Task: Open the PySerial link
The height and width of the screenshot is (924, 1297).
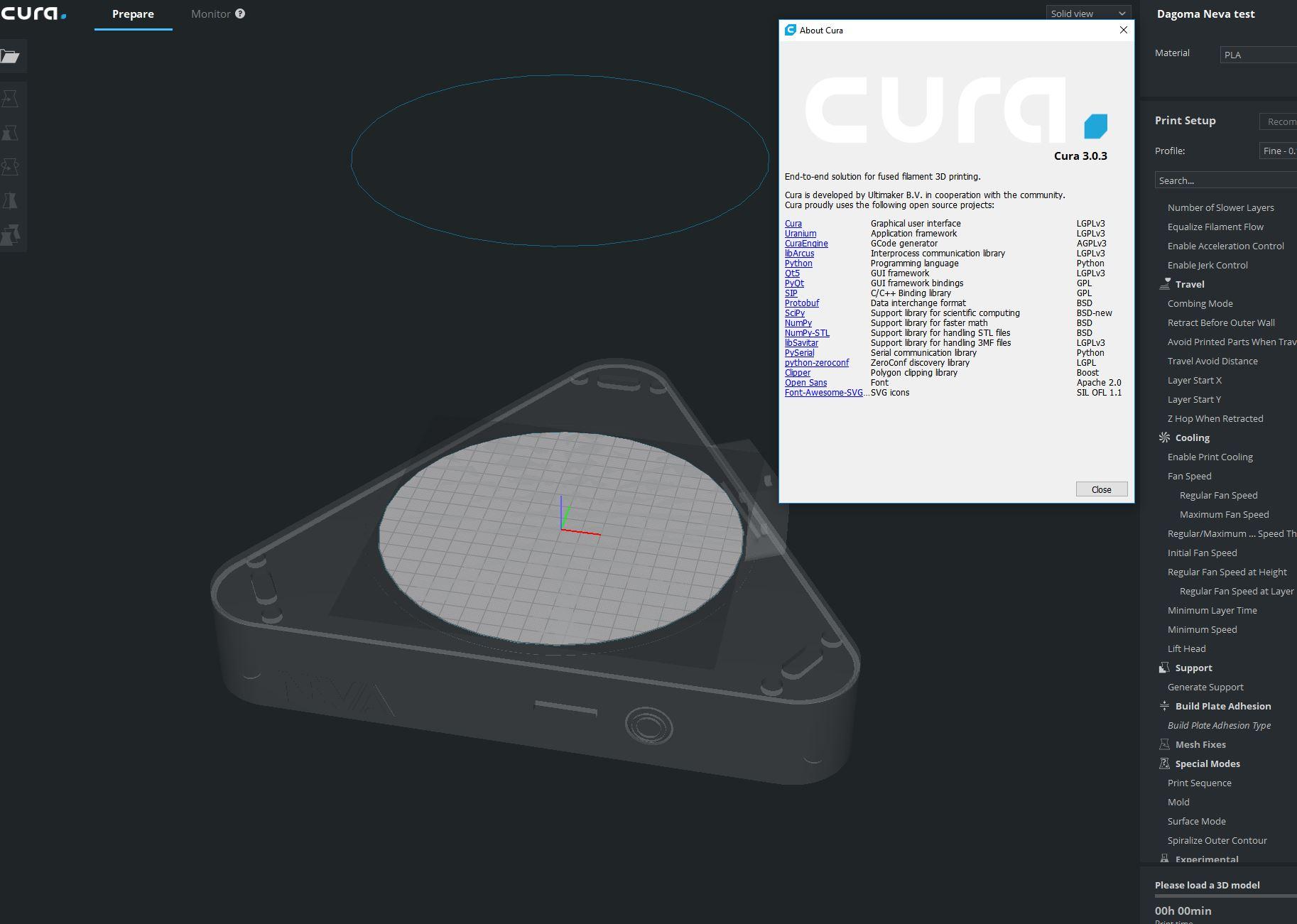Action: (799, 353)
